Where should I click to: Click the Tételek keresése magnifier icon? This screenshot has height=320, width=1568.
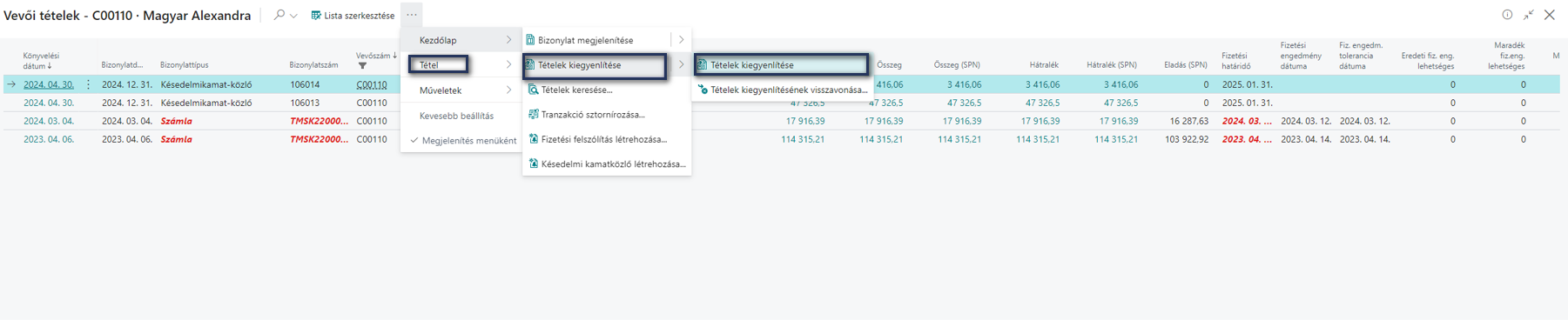(534, 90)
